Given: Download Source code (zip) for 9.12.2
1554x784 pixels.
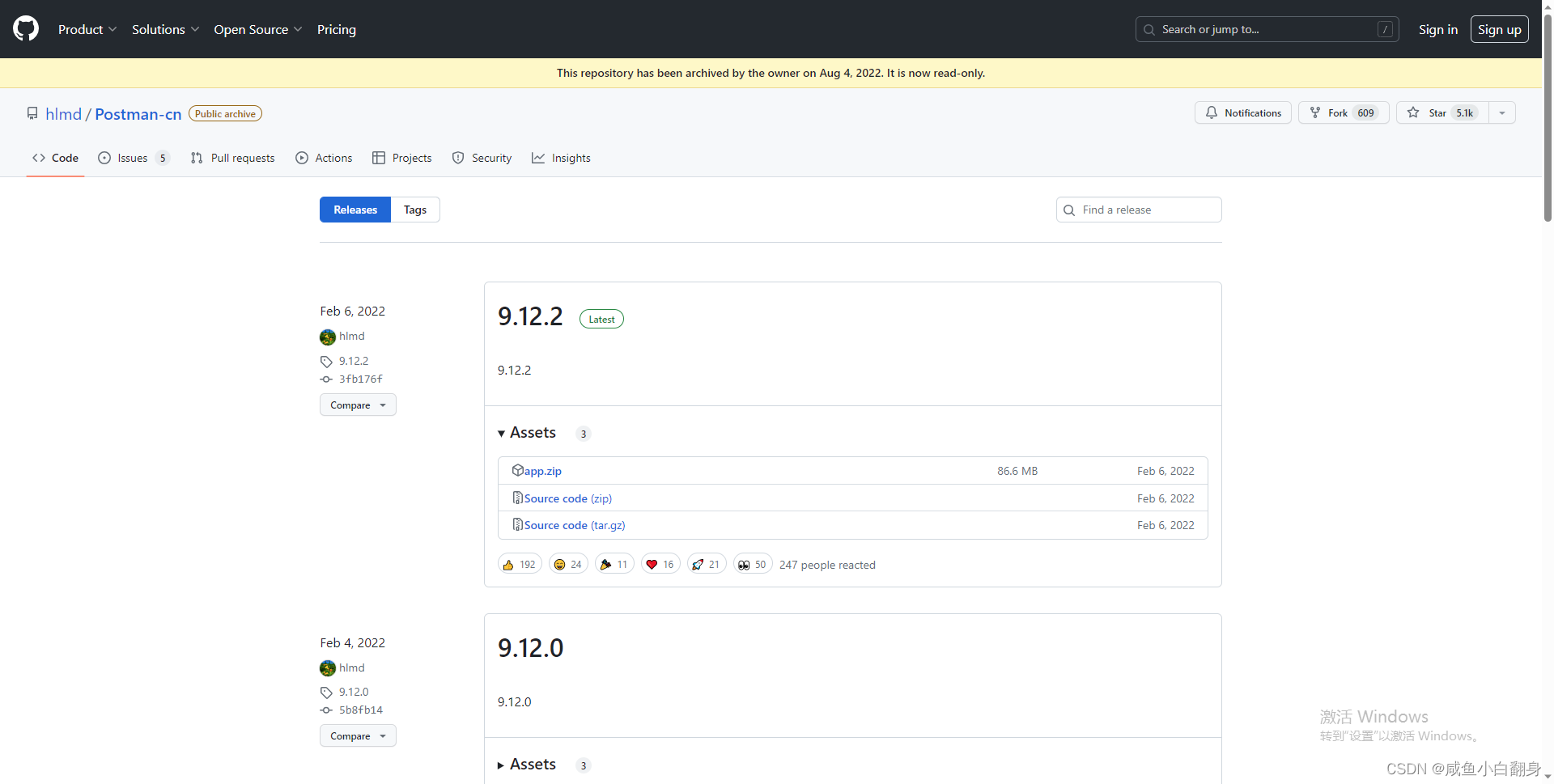Looking at the screenshot, I should (x=568, y=498).
